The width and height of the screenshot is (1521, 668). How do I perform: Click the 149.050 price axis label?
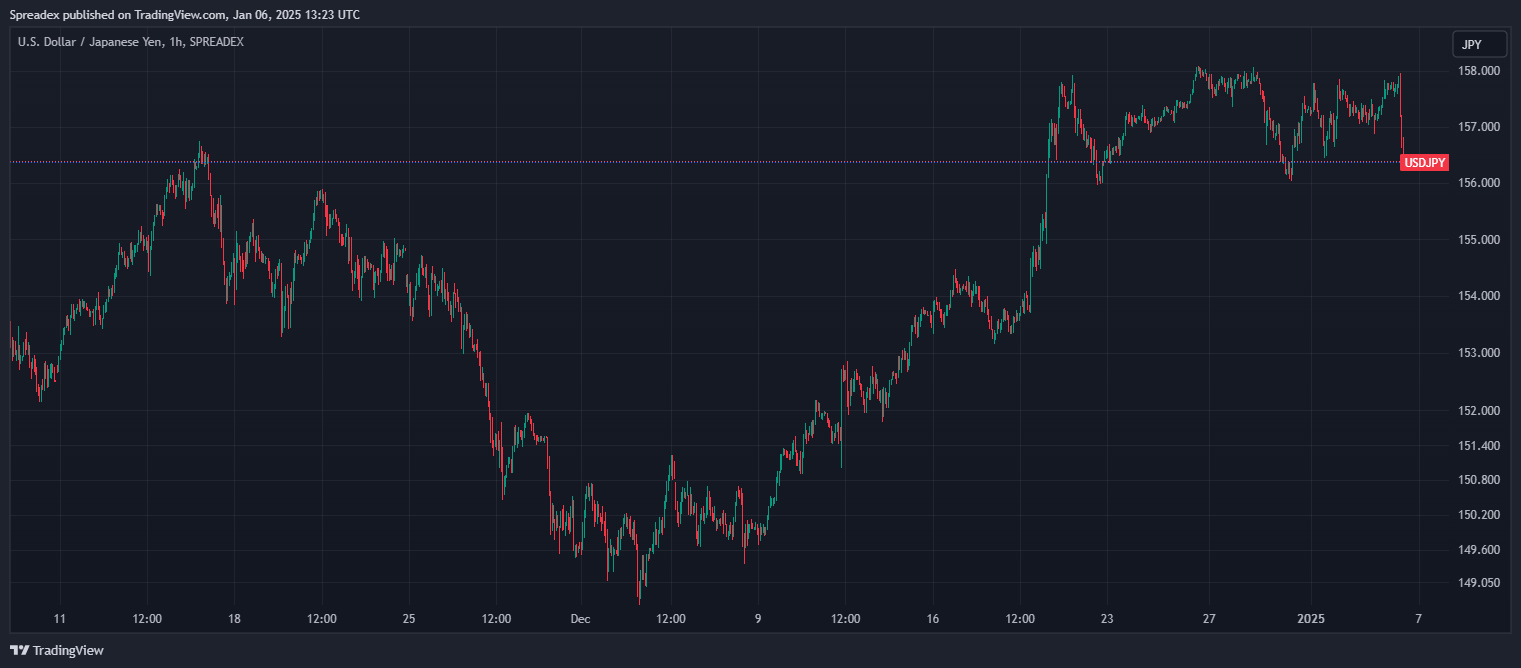point(1479,582)
